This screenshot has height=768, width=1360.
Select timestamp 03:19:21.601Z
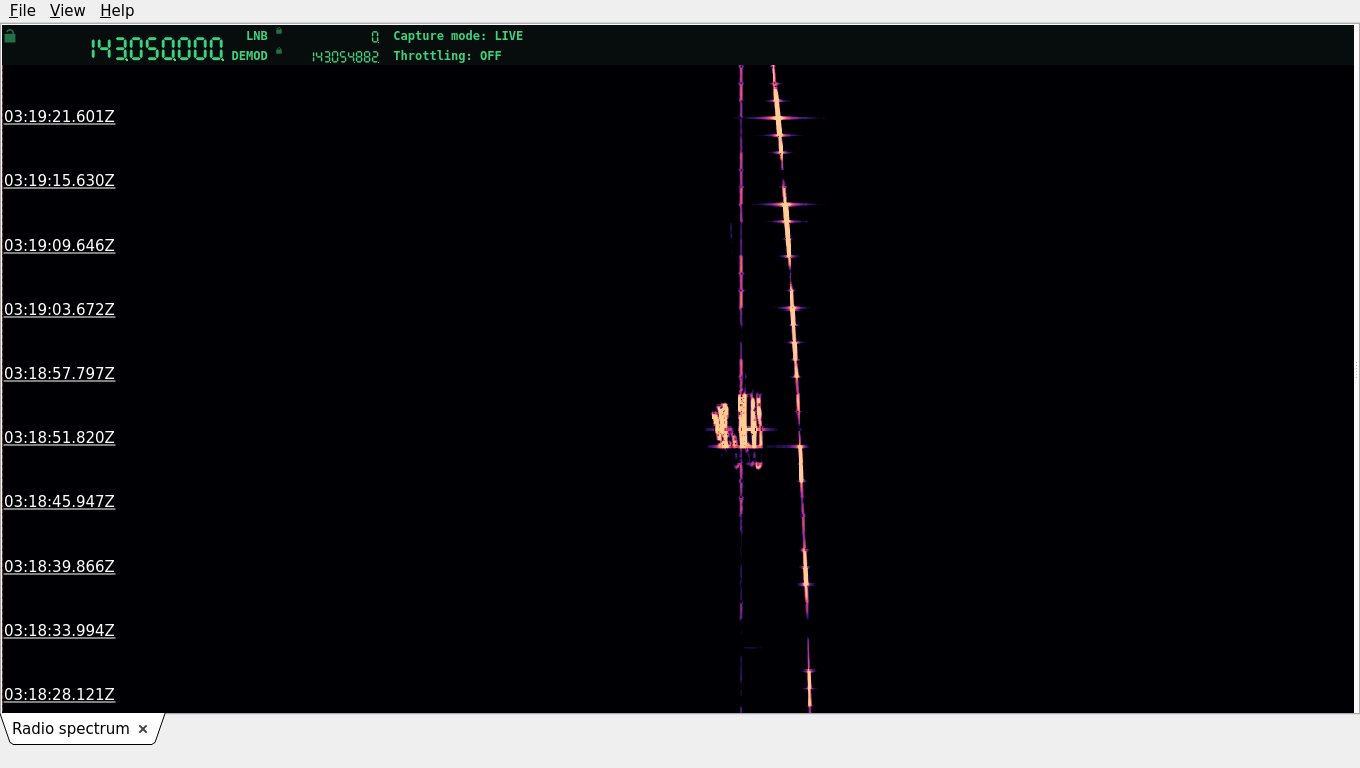pos(60,117)
